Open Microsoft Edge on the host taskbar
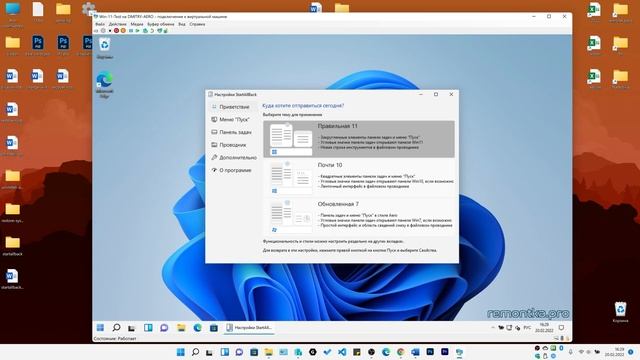This screenshot has width=640, height=360. click(x=386, y=352)
